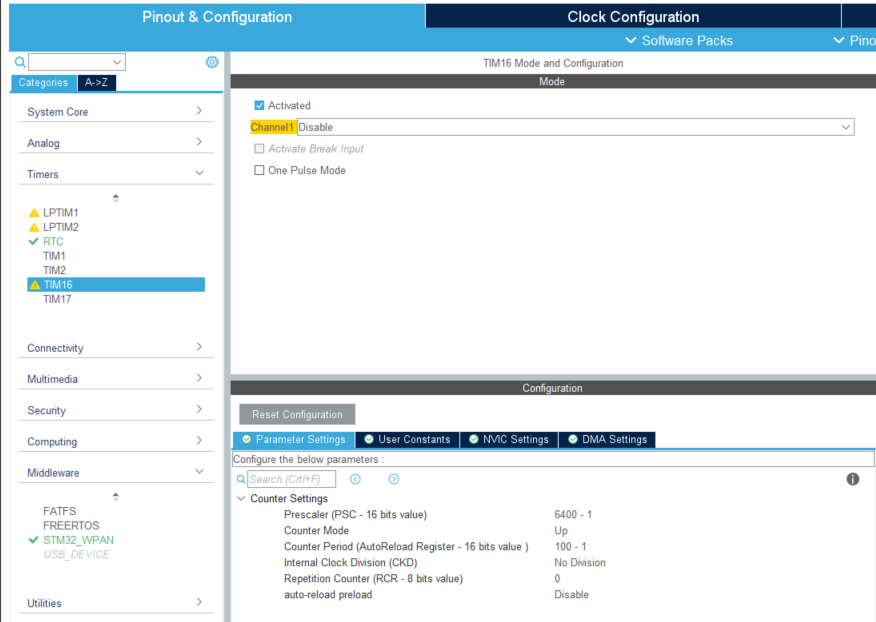Open the settings gear in categories panel
The image size is (876, 622).
click(x=212, y=62)
